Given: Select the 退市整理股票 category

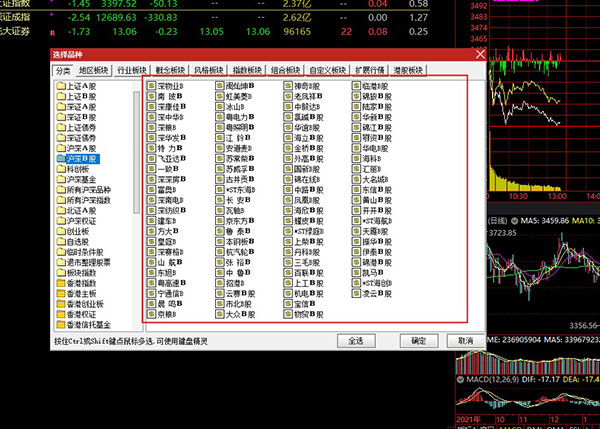Looking at the screenshot, I should [88, 262].
